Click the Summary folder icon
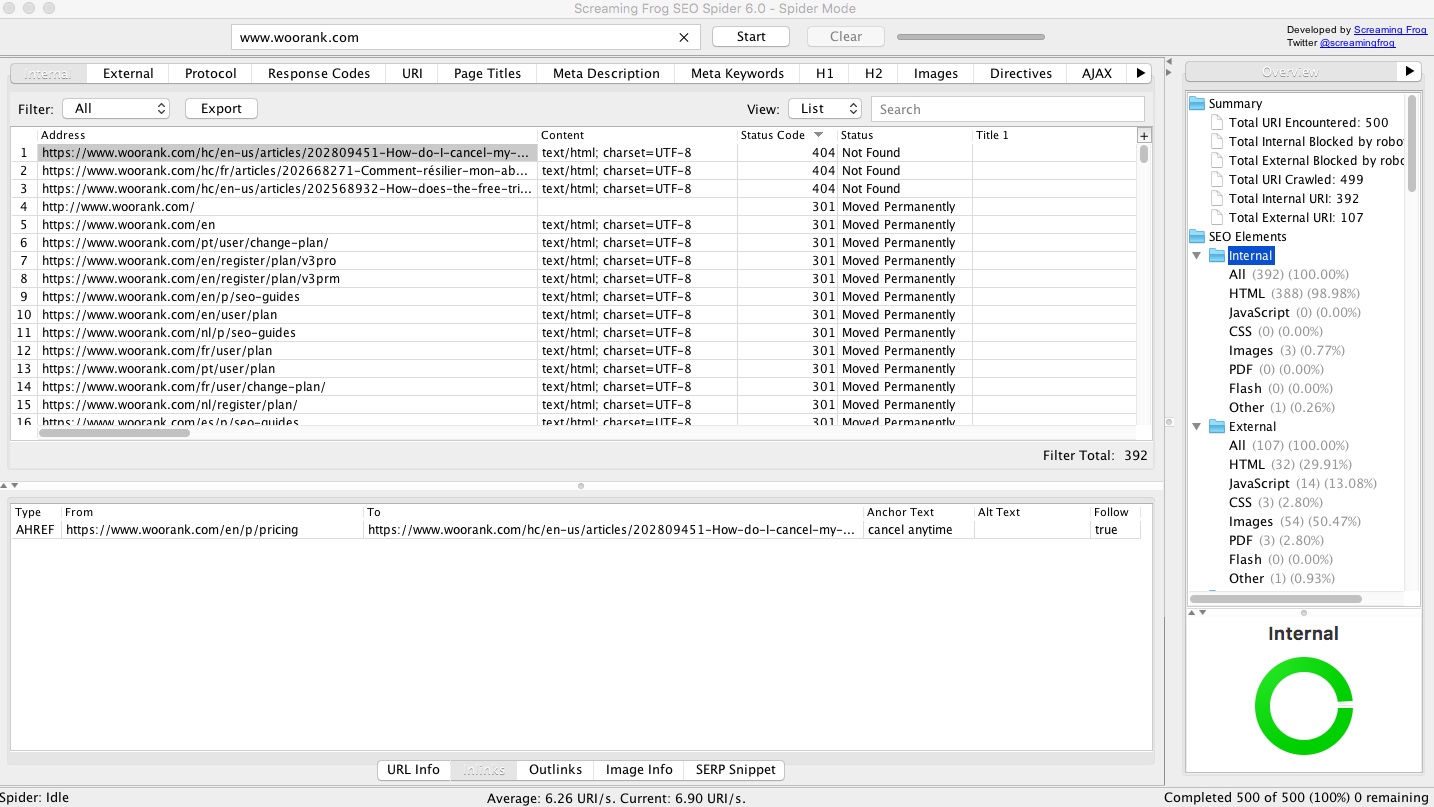1434x807 pixels. (x=1199, y=103)
